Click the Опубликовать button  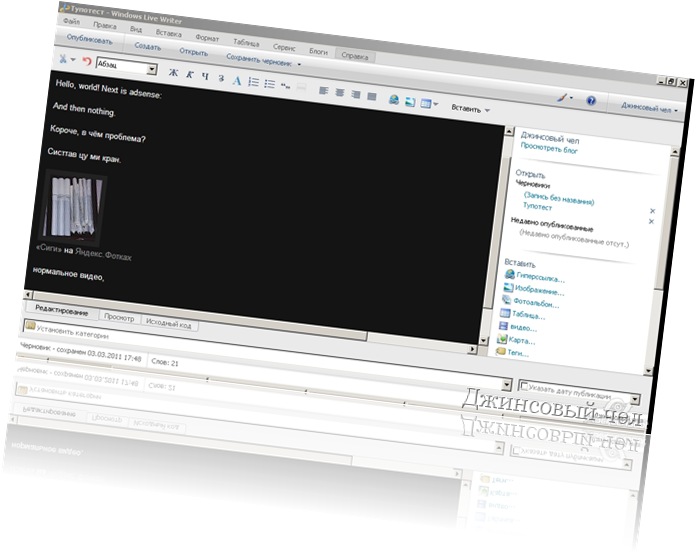tap(90, 40)
